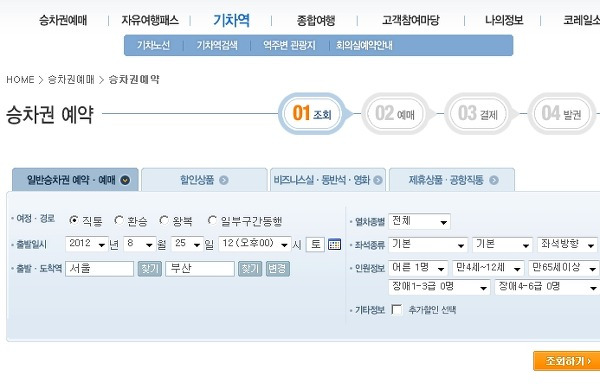The image size is (600, 388).
Task: Click the arrow icon on 제휴상품·공항직통 tab
Action: tap(494, 180)
